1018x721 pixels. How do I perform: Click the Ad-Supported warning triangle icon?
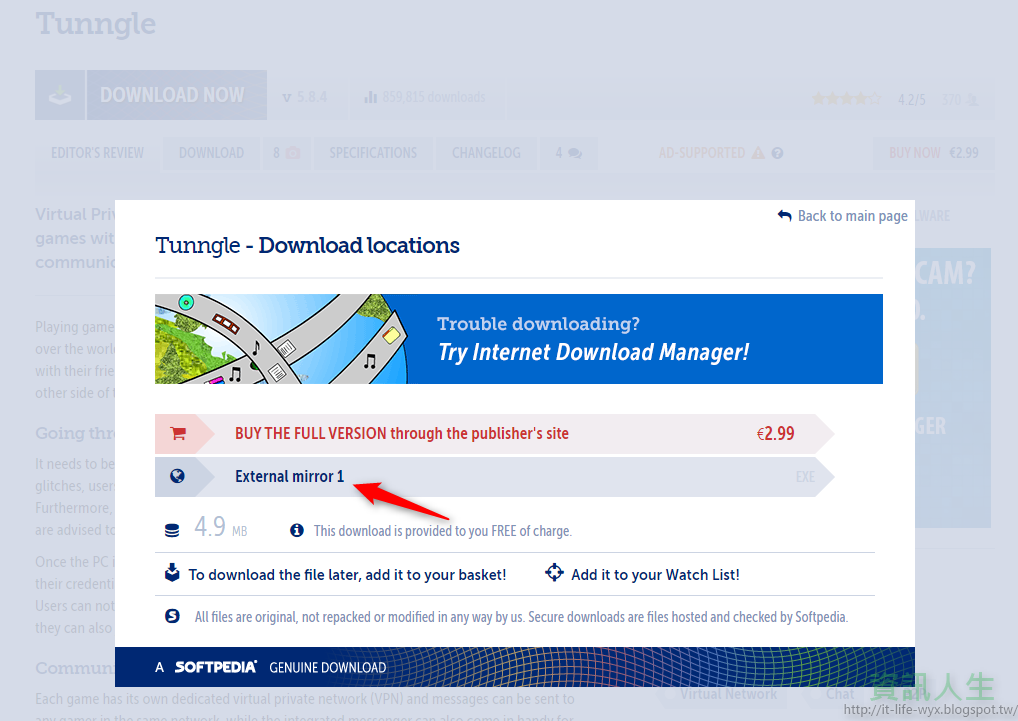point(758,153)
